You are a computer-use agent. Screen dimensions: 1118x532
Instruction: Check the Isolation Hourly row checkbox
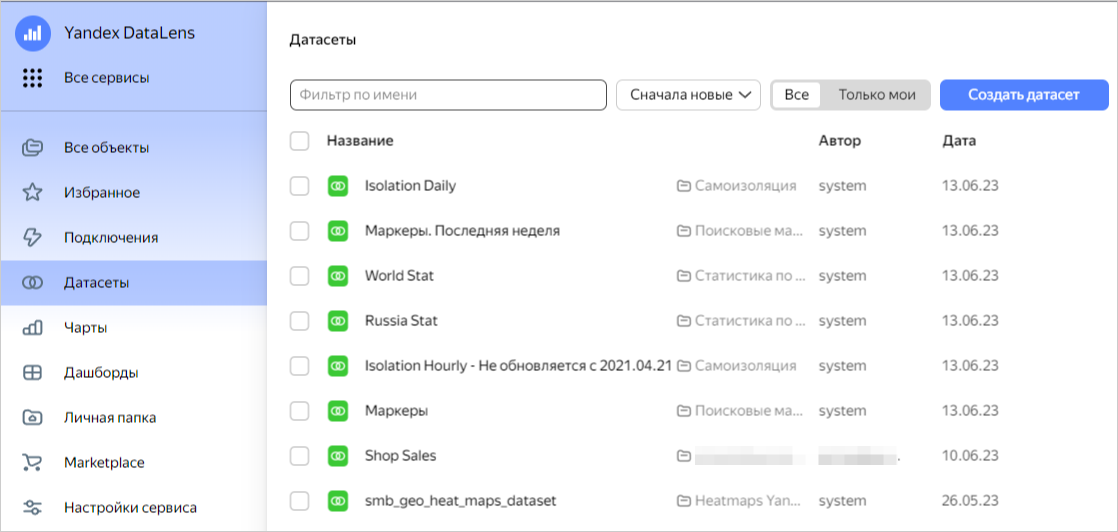coord(299,366)
